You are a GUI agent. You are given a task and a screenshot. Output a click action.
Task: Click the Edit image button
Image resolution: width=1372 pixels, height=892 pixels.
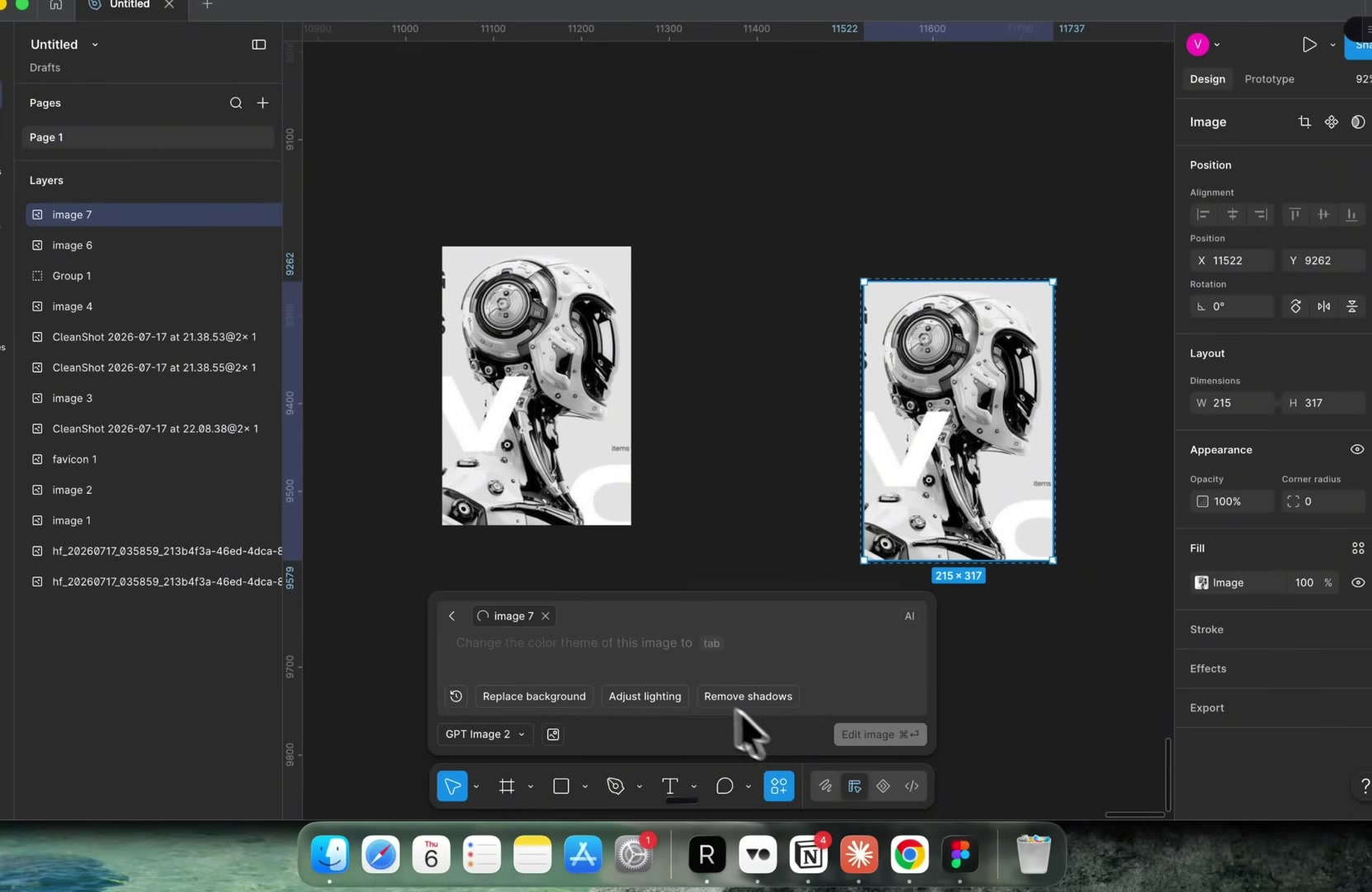point(880,734)
